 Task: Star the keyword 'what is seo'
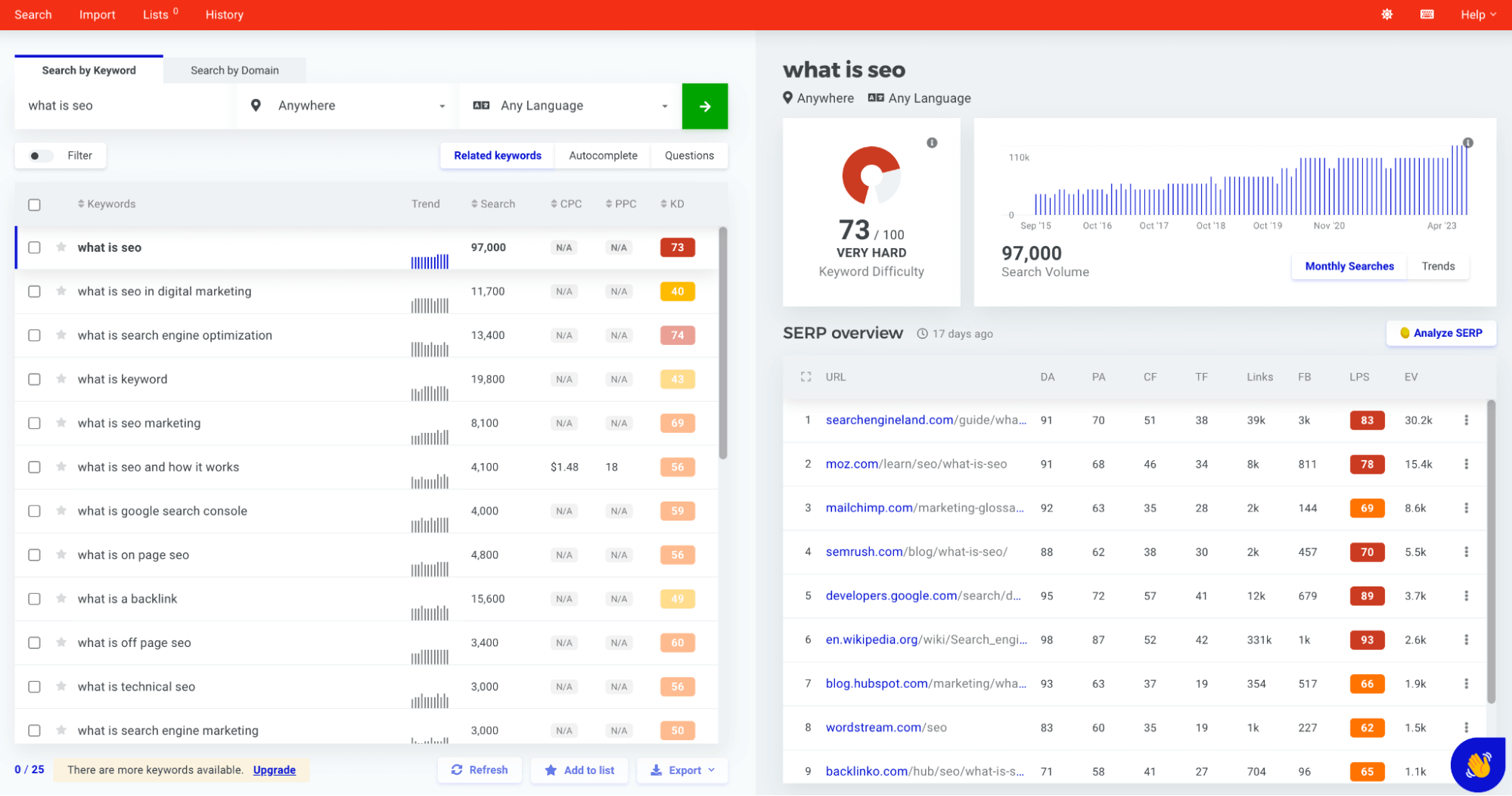tap(61, 247)
